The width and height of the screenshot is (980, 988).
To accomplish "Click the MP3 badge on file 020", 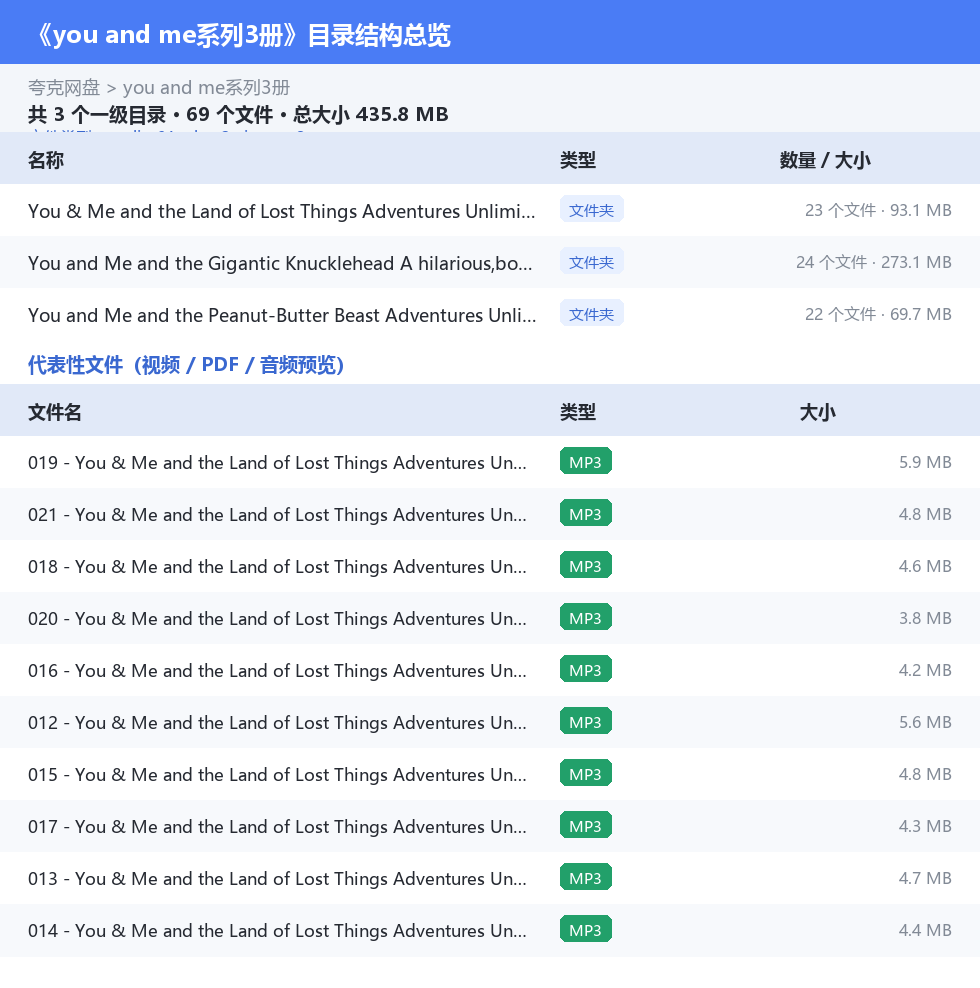I will (585, 618).
